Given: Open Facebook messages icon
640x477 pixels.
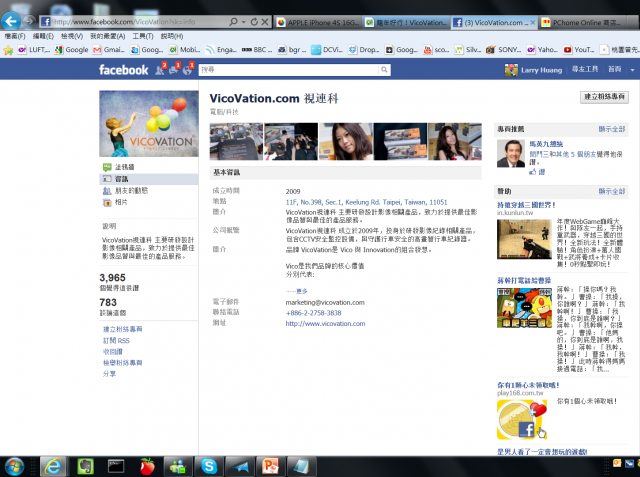Looking at the screenshot, I should pyautogui.click(x=173, y=70).
